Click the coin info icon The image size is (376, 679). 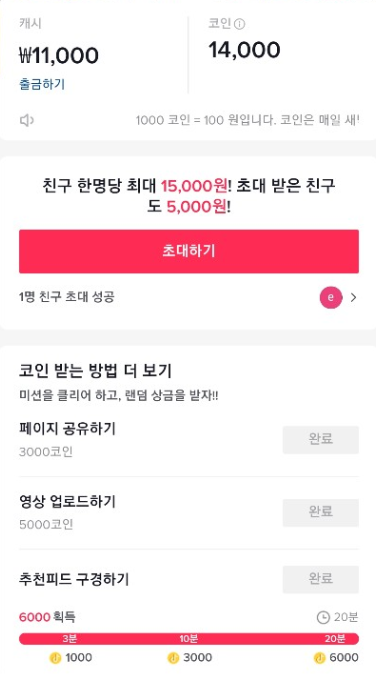pos(239,25)
